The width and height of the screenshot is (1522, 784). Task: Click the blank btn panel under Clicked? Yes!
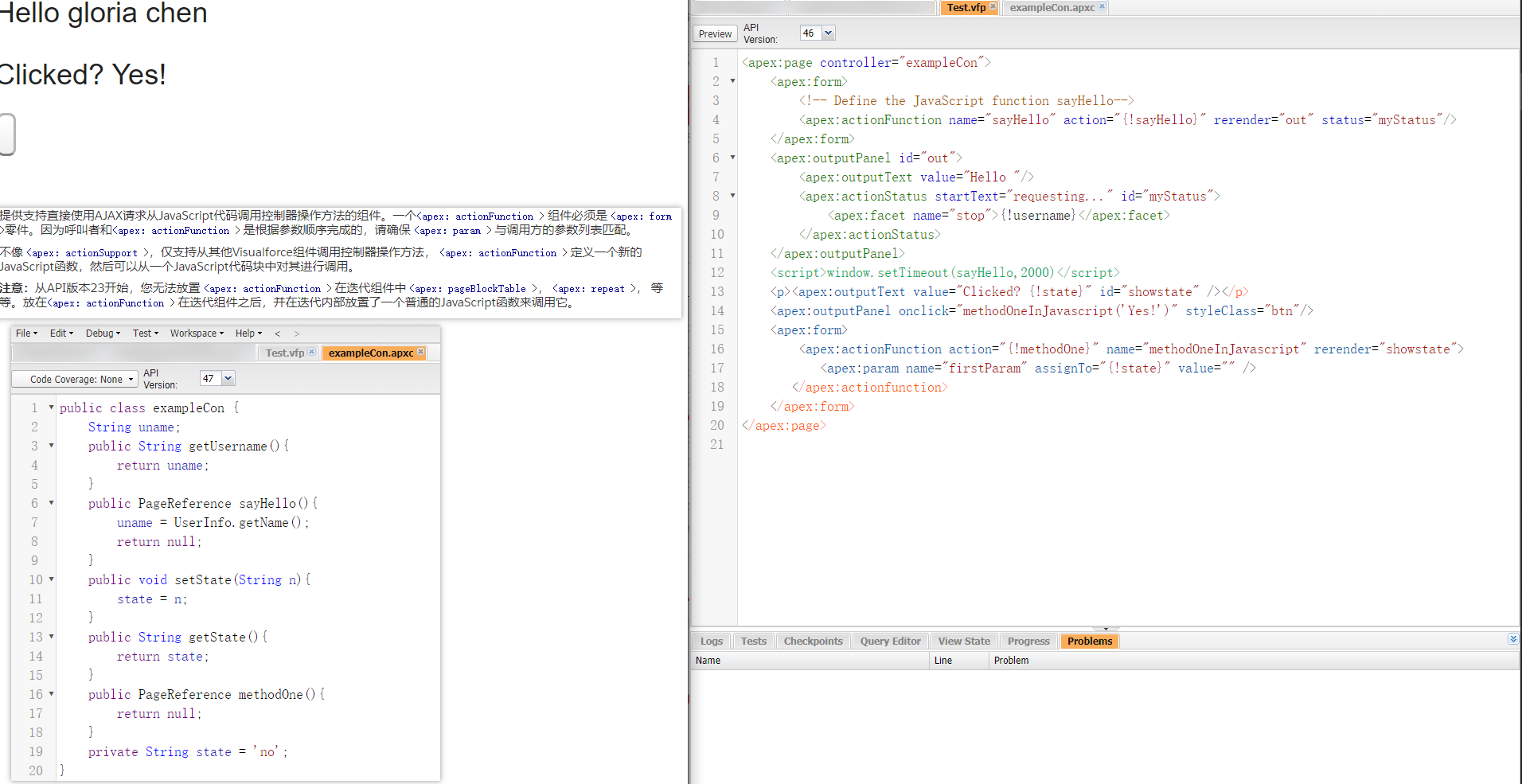[x=7, y=134]
